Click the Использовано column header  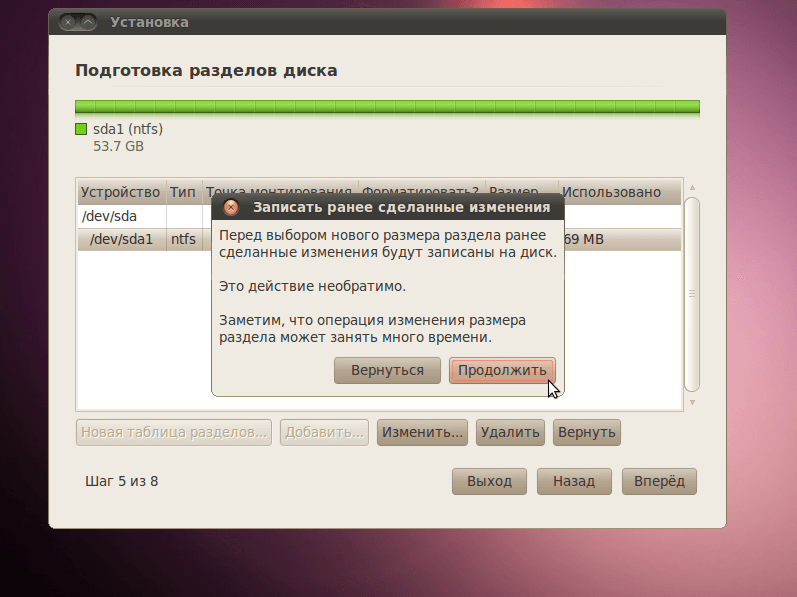click(620, 192)
